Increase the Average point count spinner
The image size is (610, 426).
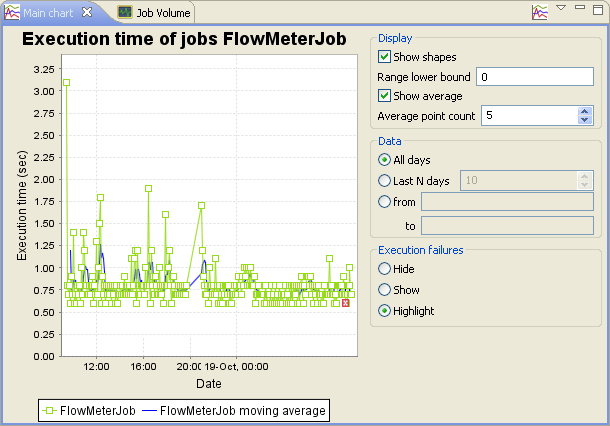585,111
